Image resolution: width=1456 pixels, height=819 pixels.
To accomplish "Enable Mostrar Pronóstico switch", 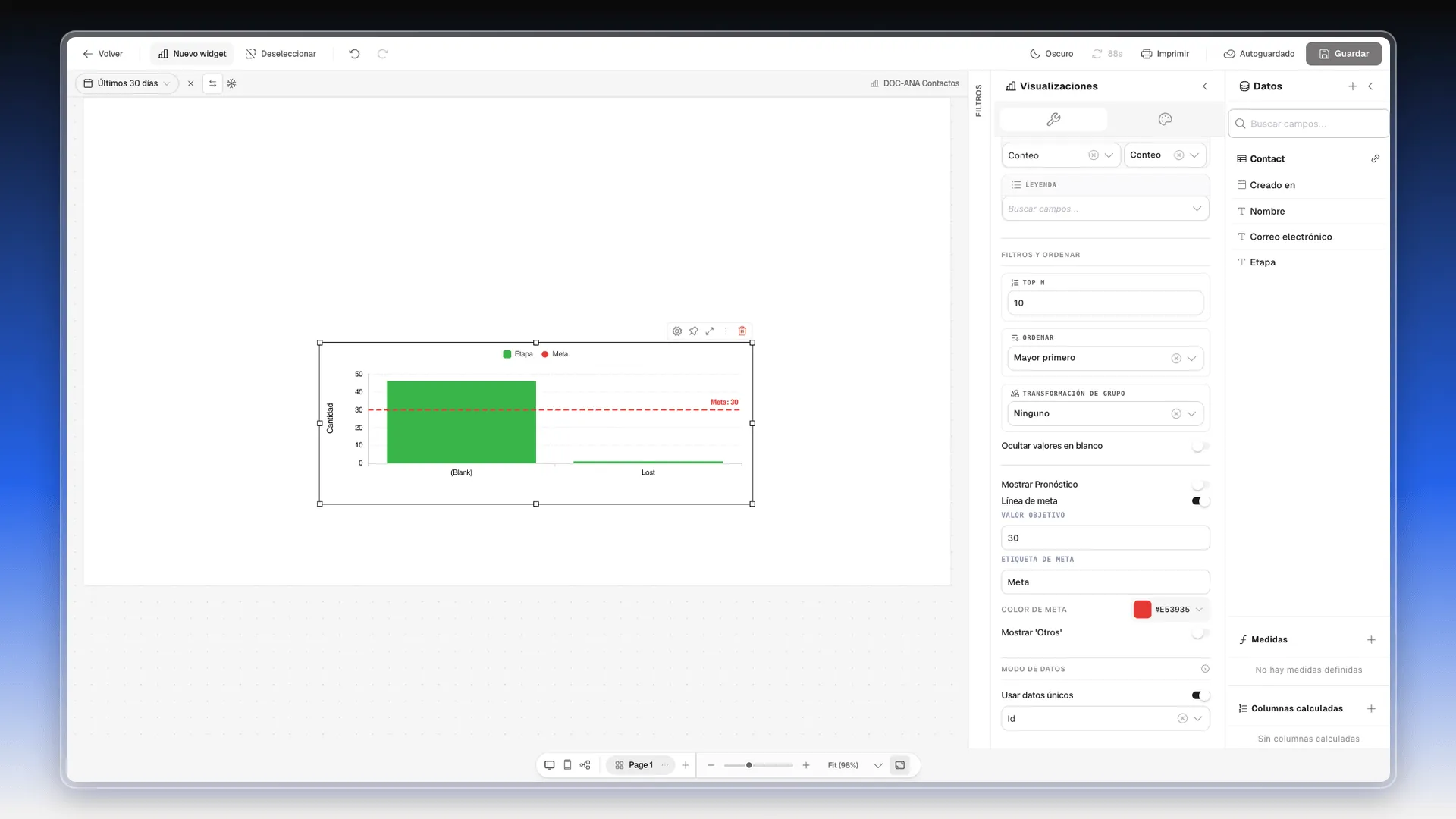I will tap(1200, 485).
